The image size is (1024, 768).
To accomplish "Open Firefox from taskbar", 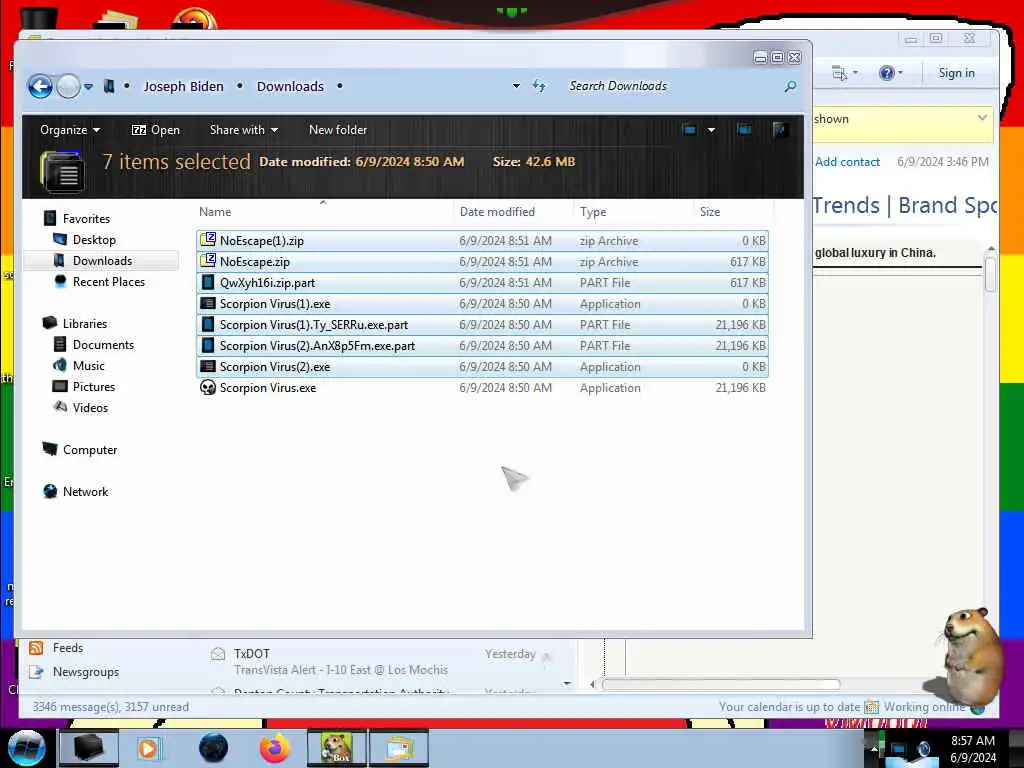I will (x=274, y=748).
